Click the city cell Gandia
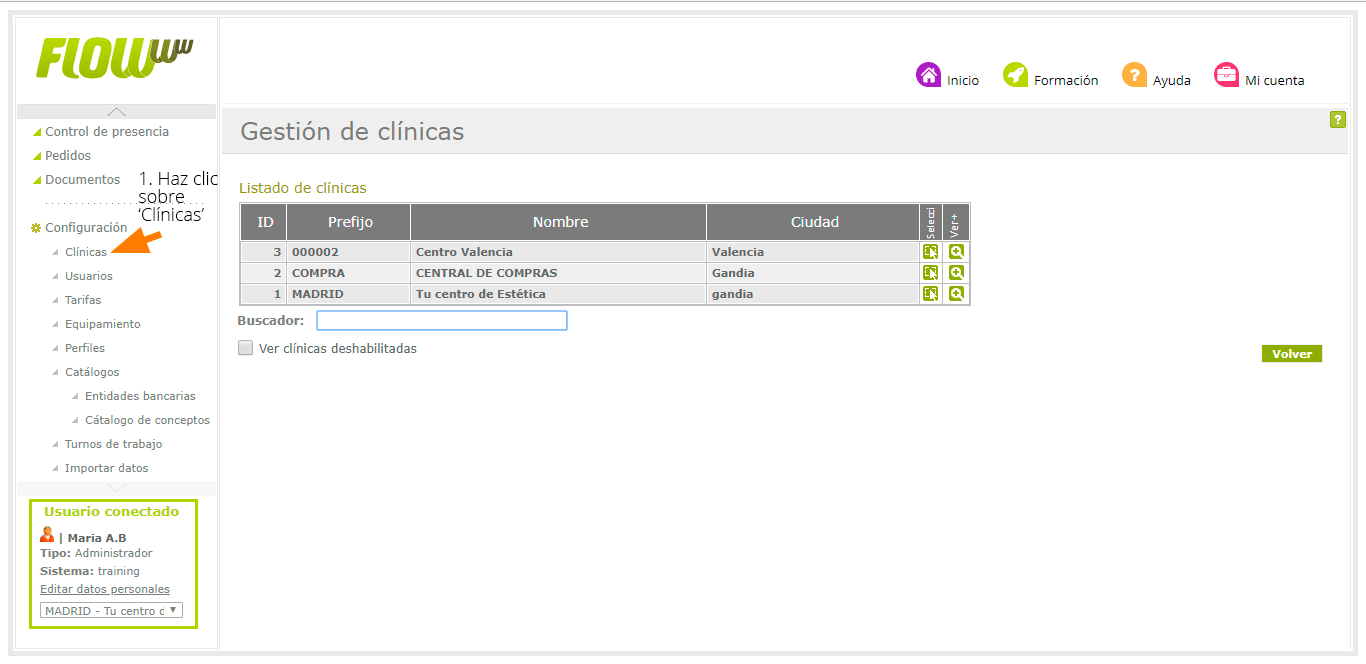 click(814, 273)
